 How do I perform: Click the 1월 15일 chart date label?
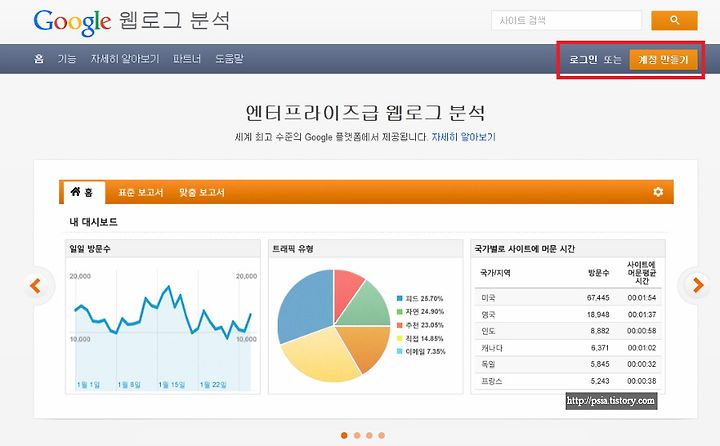click(172, 384)
